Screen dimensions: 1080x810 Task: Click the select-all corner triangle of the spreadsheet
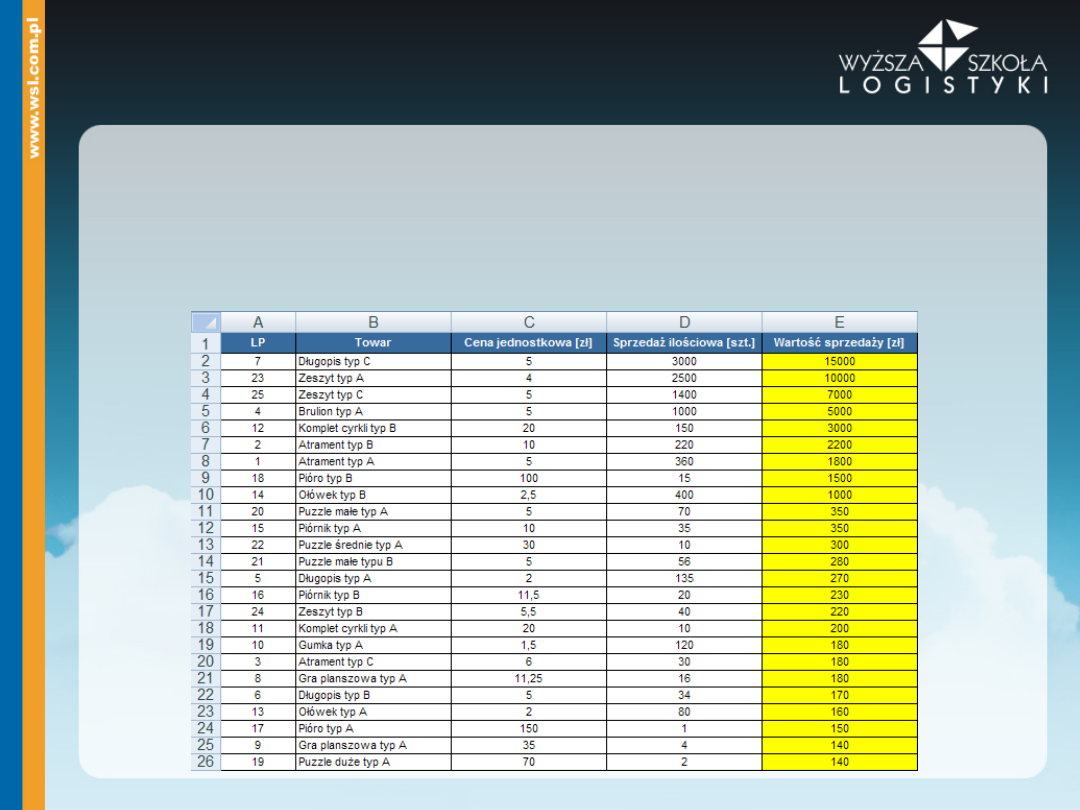point(206,322)
